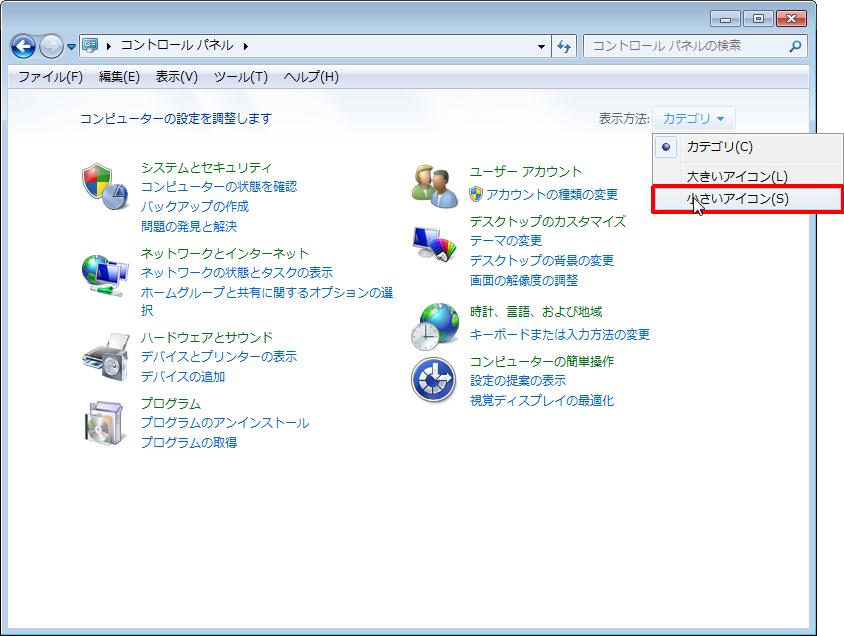Click the Hardware and Sound printer icon
The image size is (844, 636).
click(x=104, y=357)
